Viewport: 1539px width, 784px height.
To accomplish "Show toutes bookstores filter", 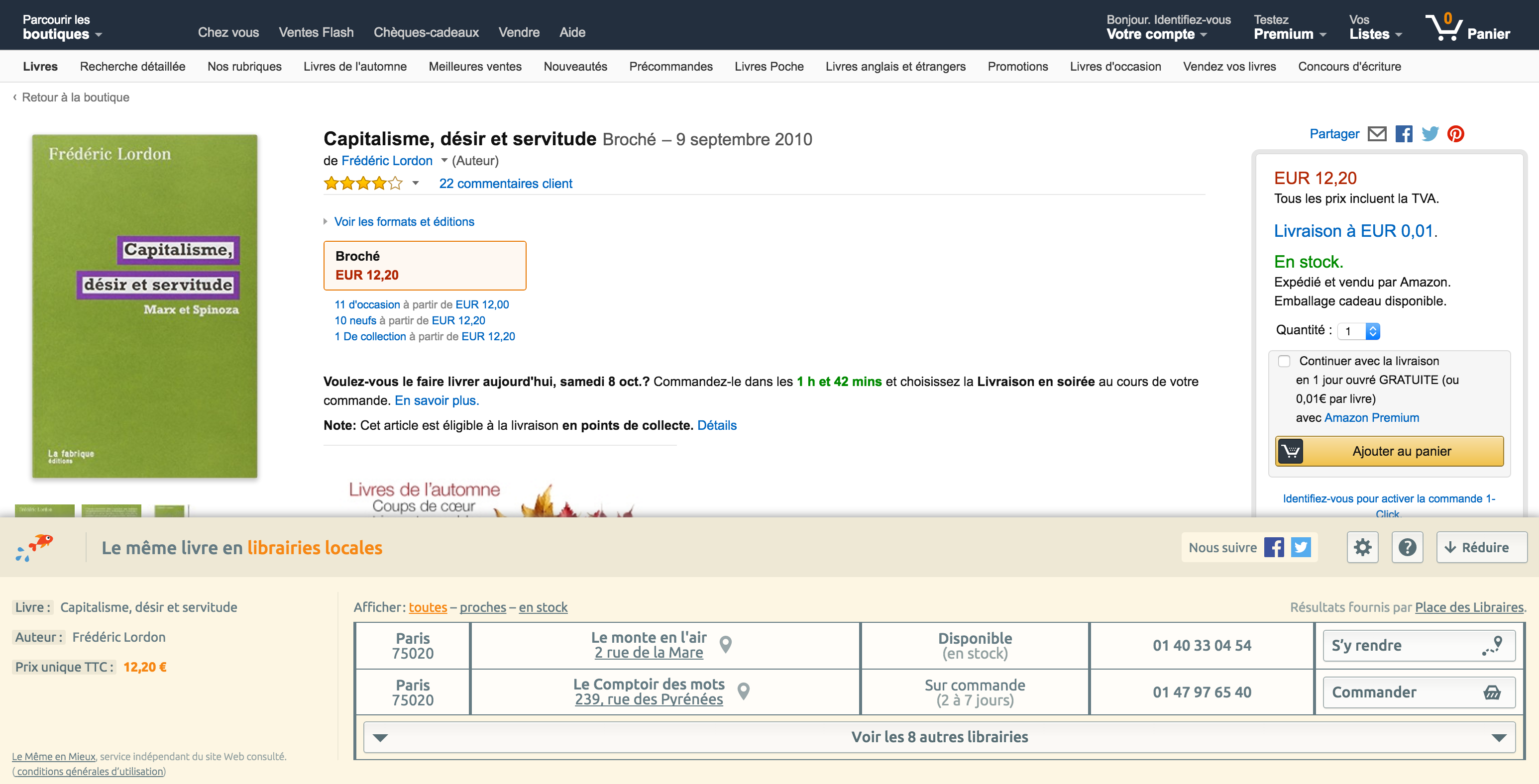I will (428, 607).
